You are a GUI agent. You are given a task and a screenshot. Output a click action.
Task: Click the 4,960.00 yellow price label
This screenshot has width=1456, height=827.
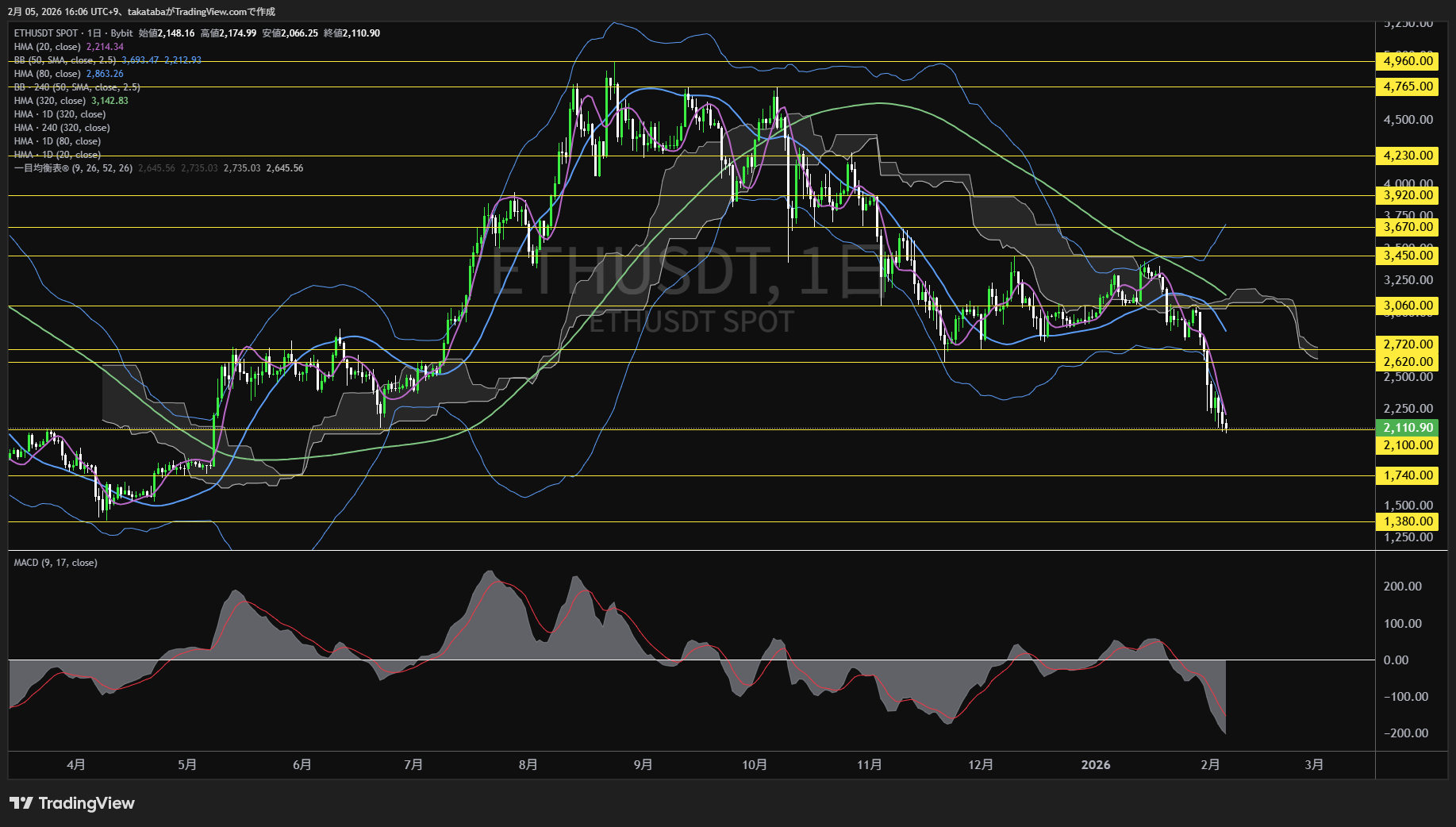tap(1408, 61)
